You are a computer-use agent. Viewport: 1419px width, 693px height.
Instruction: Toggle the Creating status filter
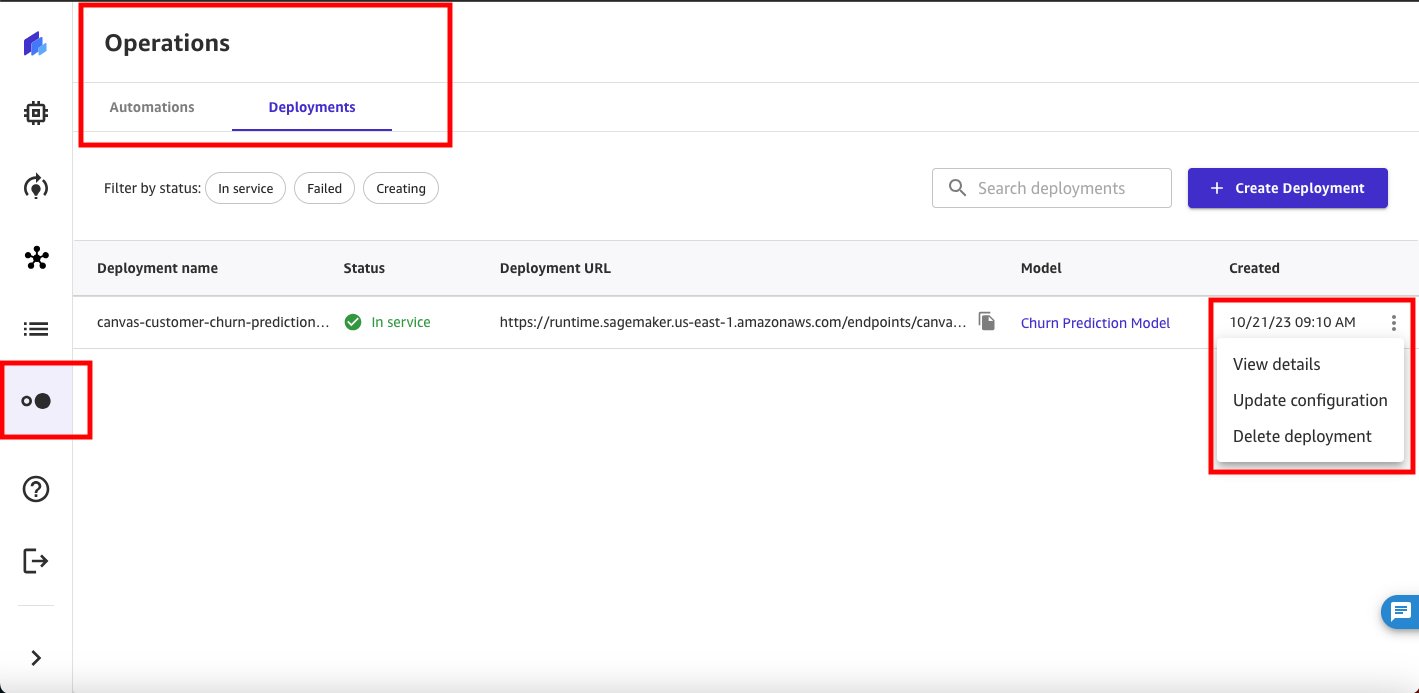pyautogui.click(x=401, y=188)
